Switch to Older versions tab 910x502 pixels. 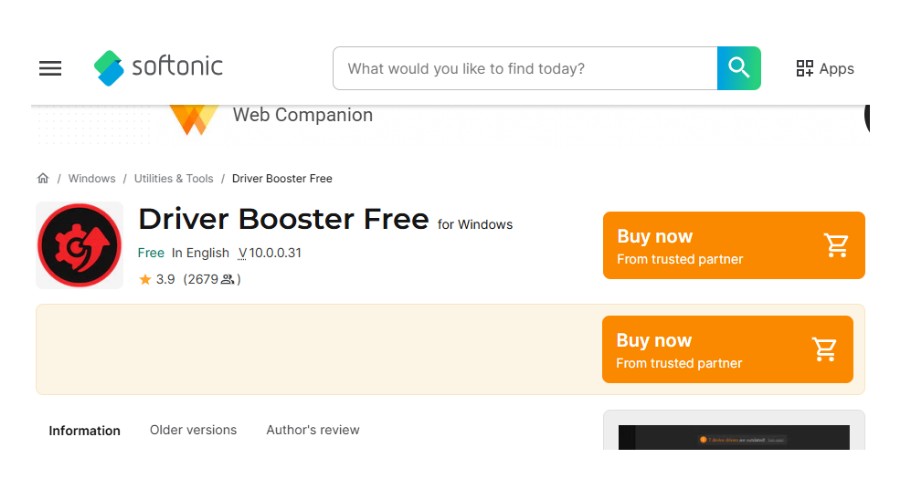[193, 430]
